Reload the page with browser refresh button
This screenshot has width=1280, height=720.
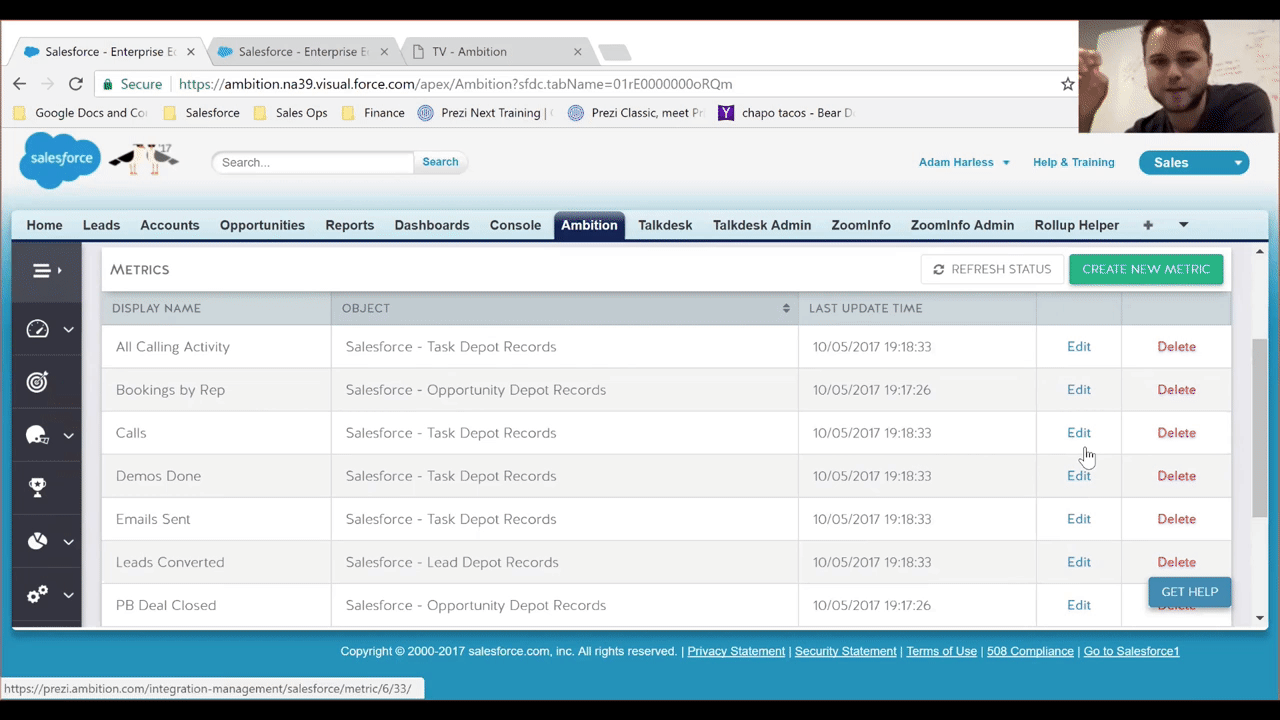(x=76, y=84)
